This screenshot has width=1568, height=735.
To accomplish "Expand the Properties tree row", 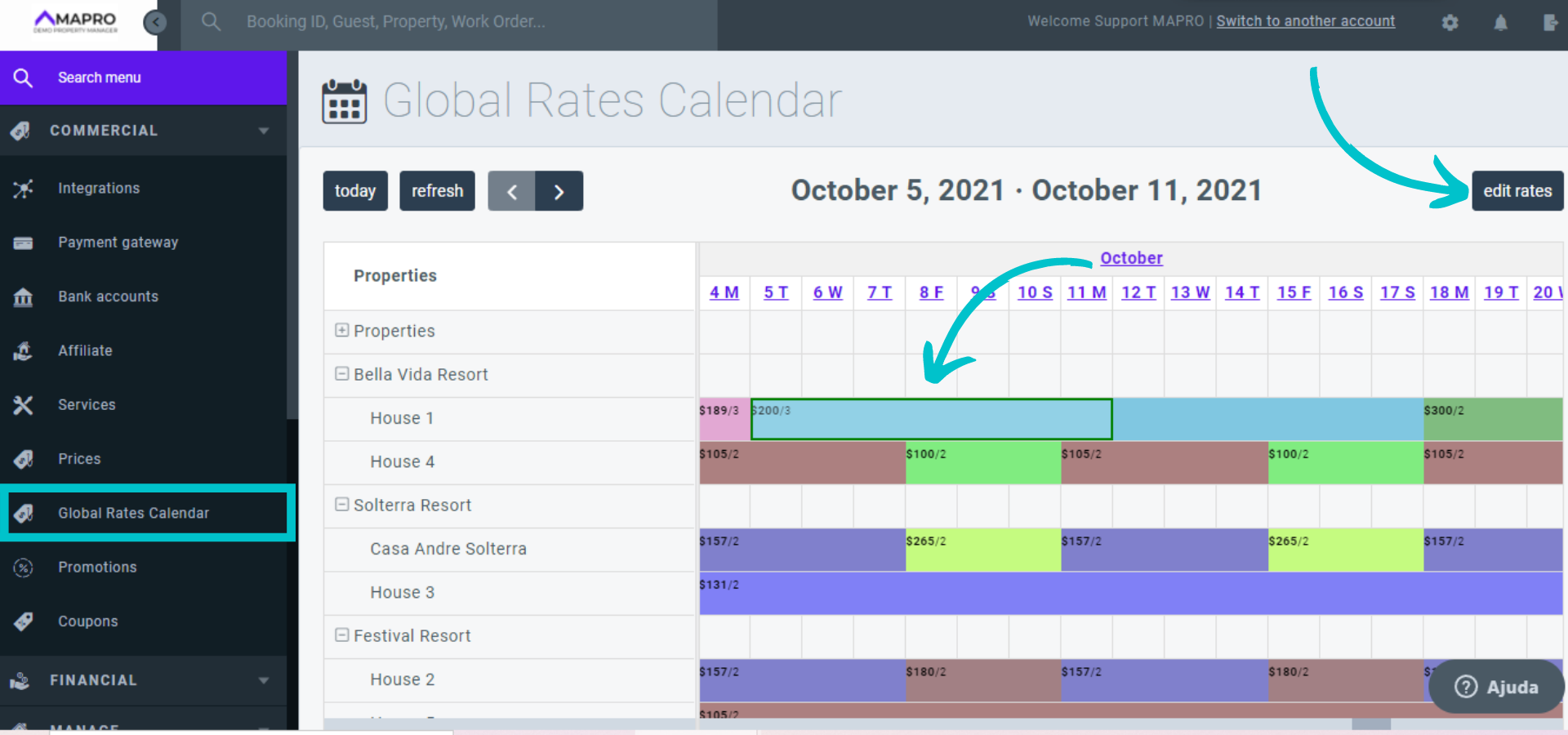I will click(342, 331).
